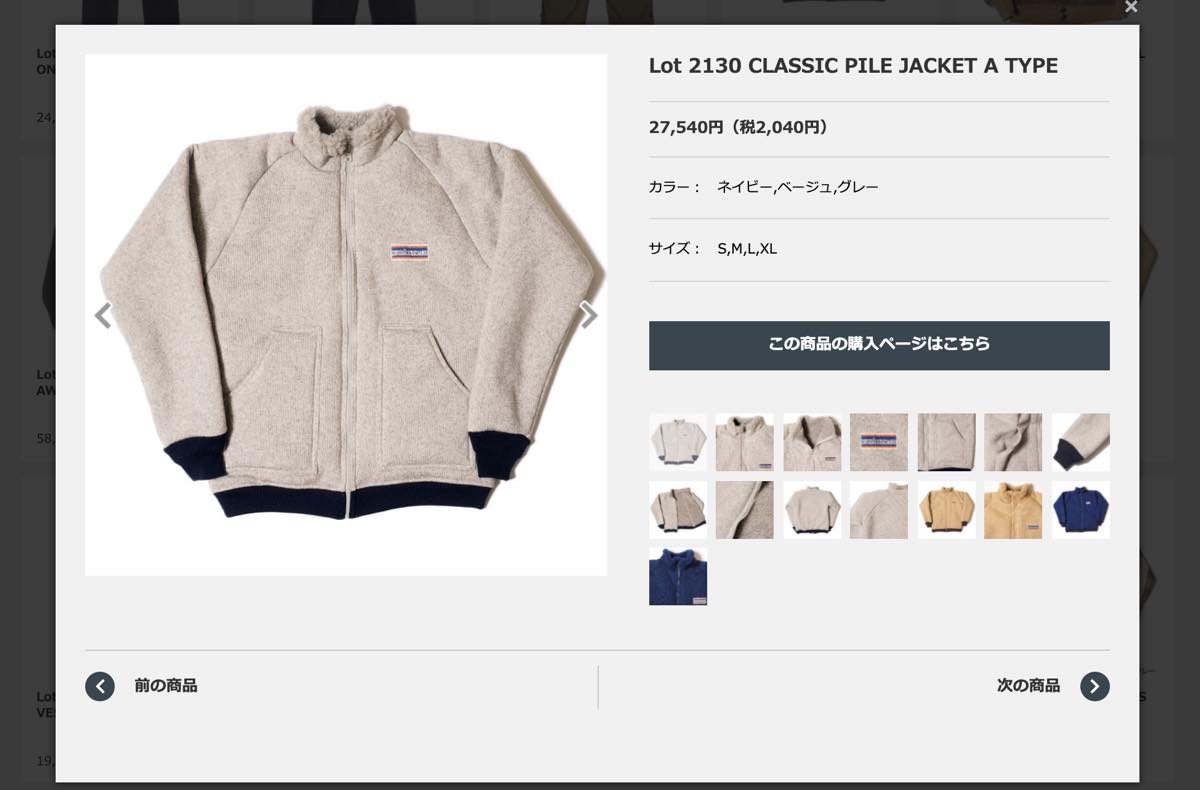Select the collar close-up thumbnail in first row
This screenshot has height=790, width=1200.
tap(812, 442)
